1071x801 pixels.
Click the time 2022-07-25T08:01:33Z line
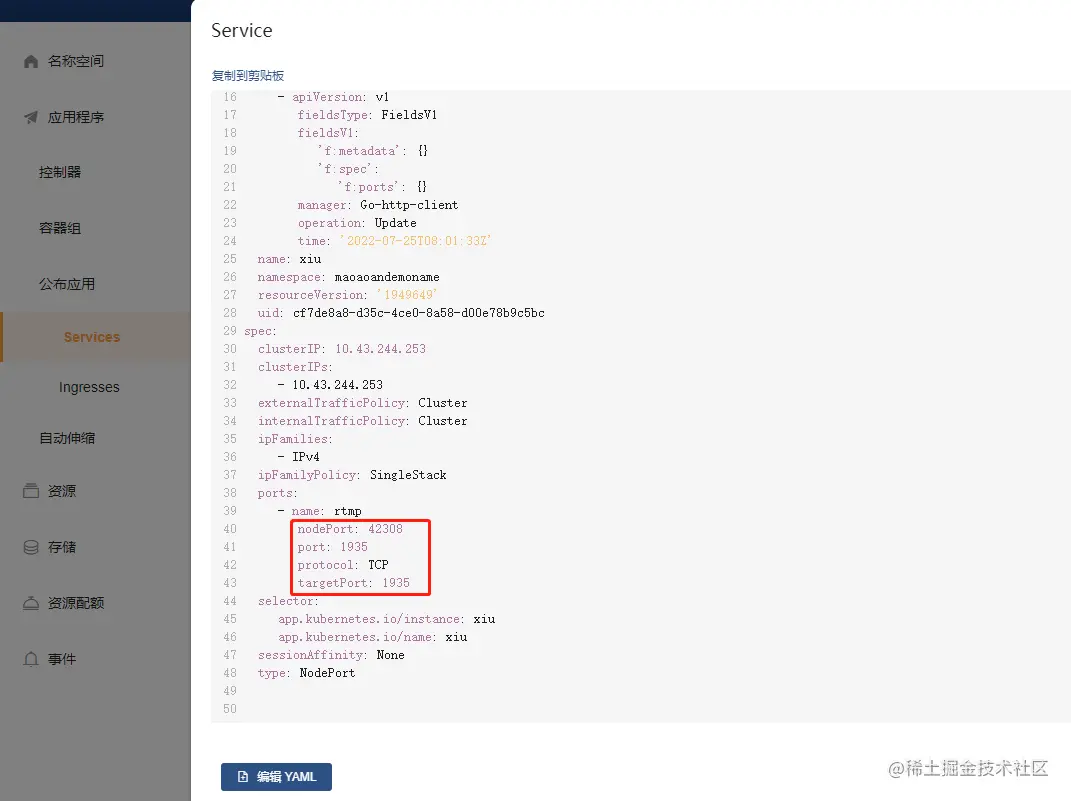tap(394, 240)
